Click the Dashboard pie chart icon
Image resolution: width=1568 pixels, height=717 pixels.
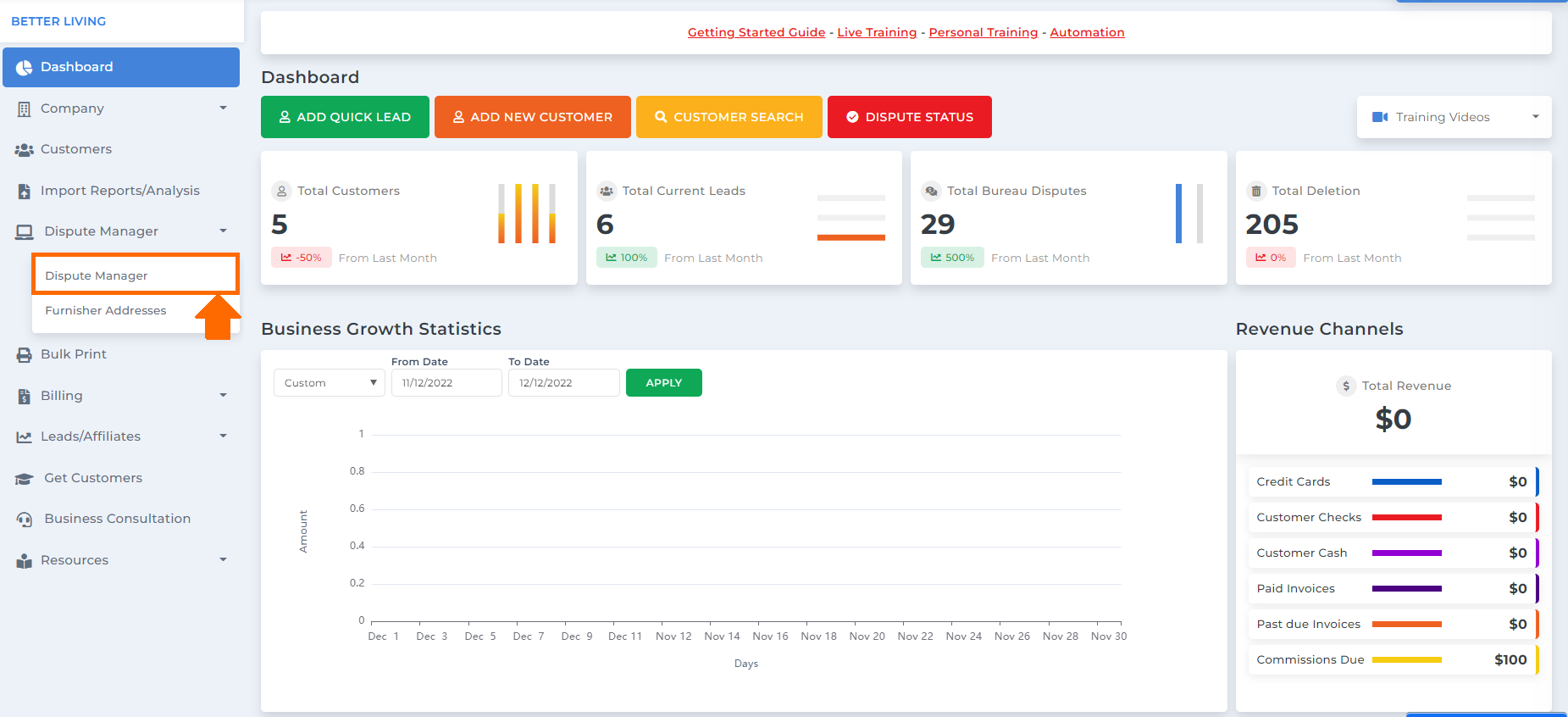click(24, 67)
